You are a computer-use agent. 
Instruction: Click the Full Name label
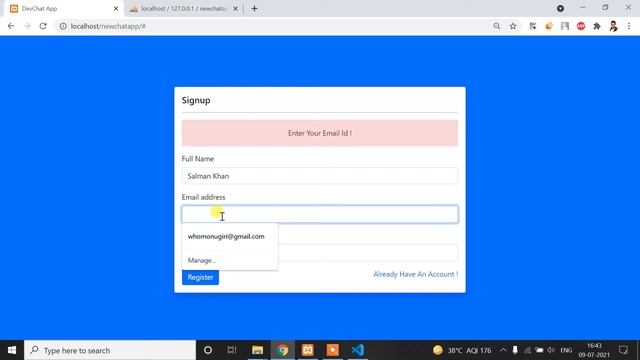click(x=198, y=159)
